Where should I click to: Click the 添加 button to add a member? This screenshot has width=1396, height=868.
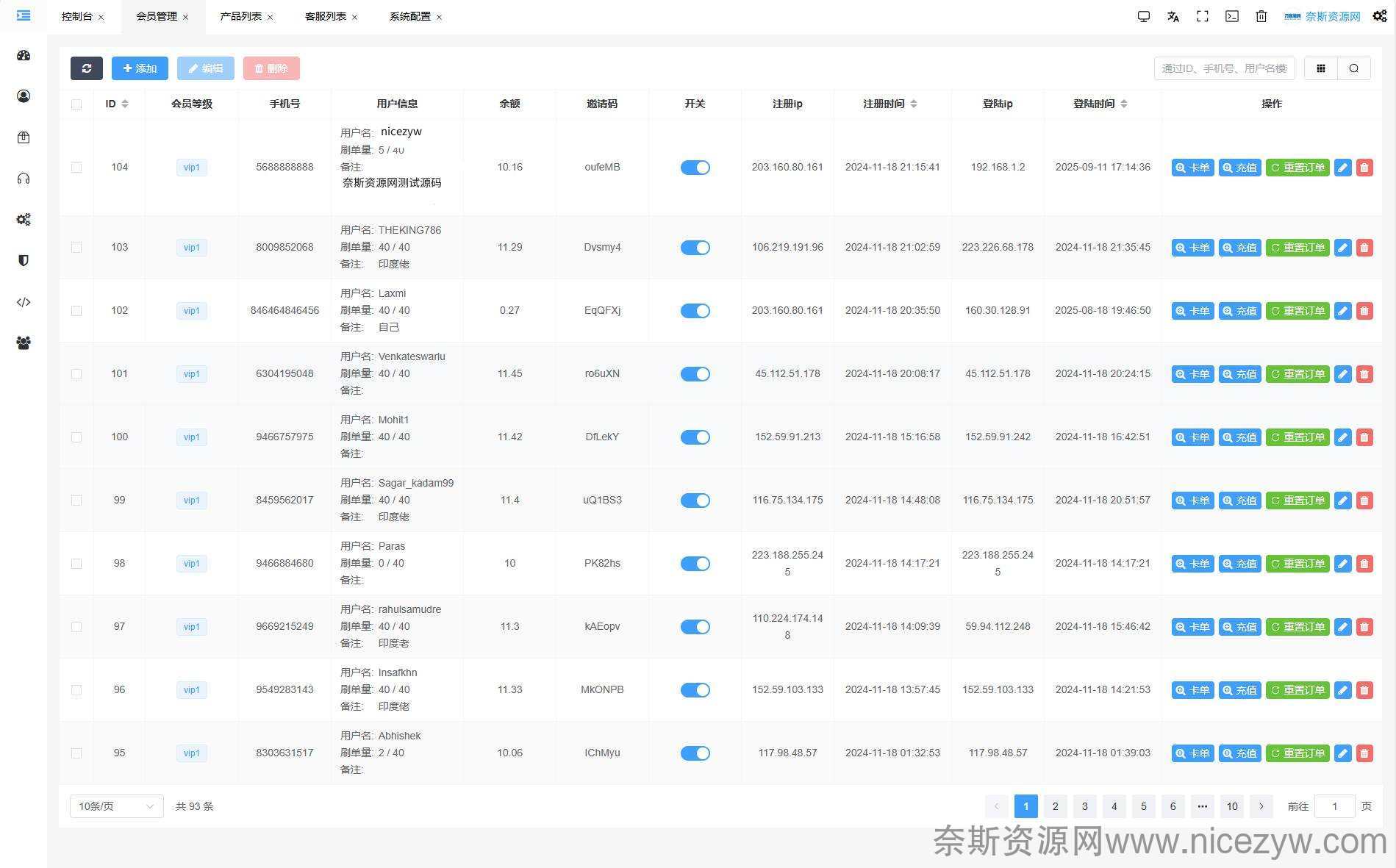(x=140, y=68)
